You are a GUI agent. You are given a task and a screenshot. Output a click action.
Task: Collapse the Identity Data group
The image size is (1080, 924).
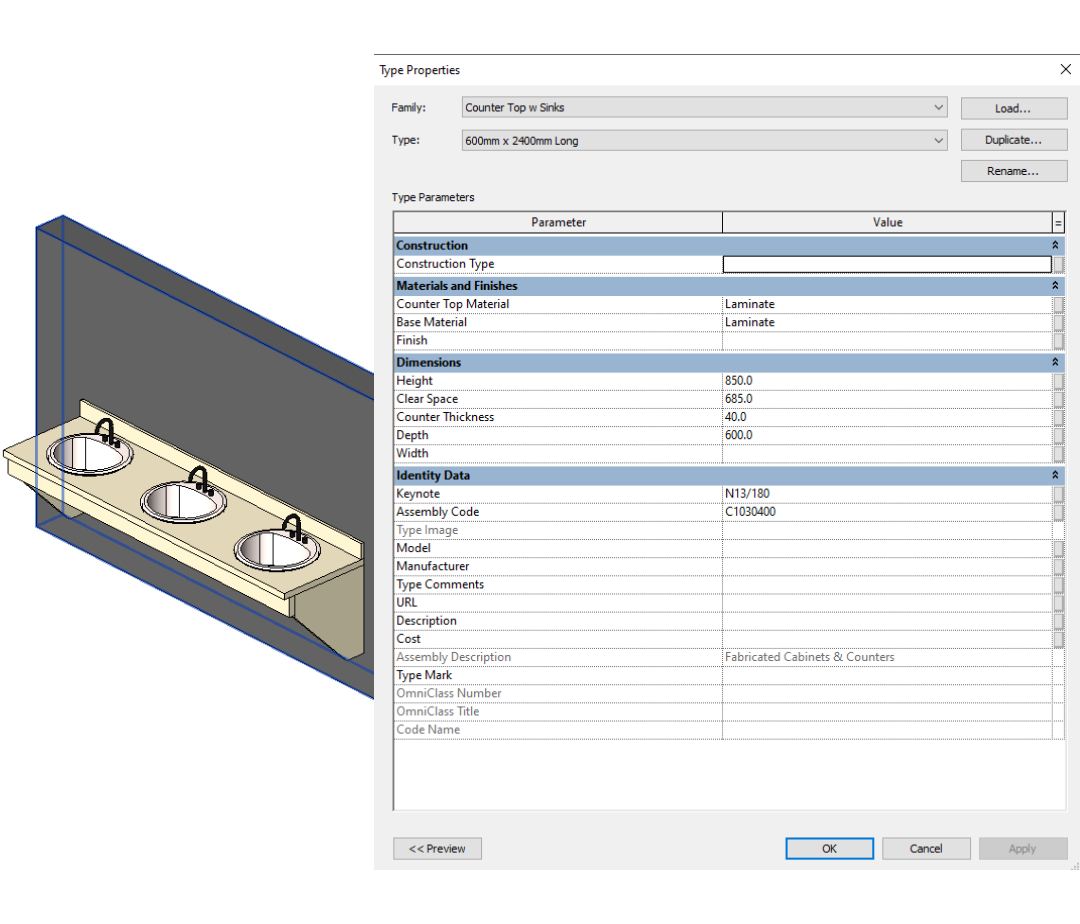click(x=1055, y=476)
